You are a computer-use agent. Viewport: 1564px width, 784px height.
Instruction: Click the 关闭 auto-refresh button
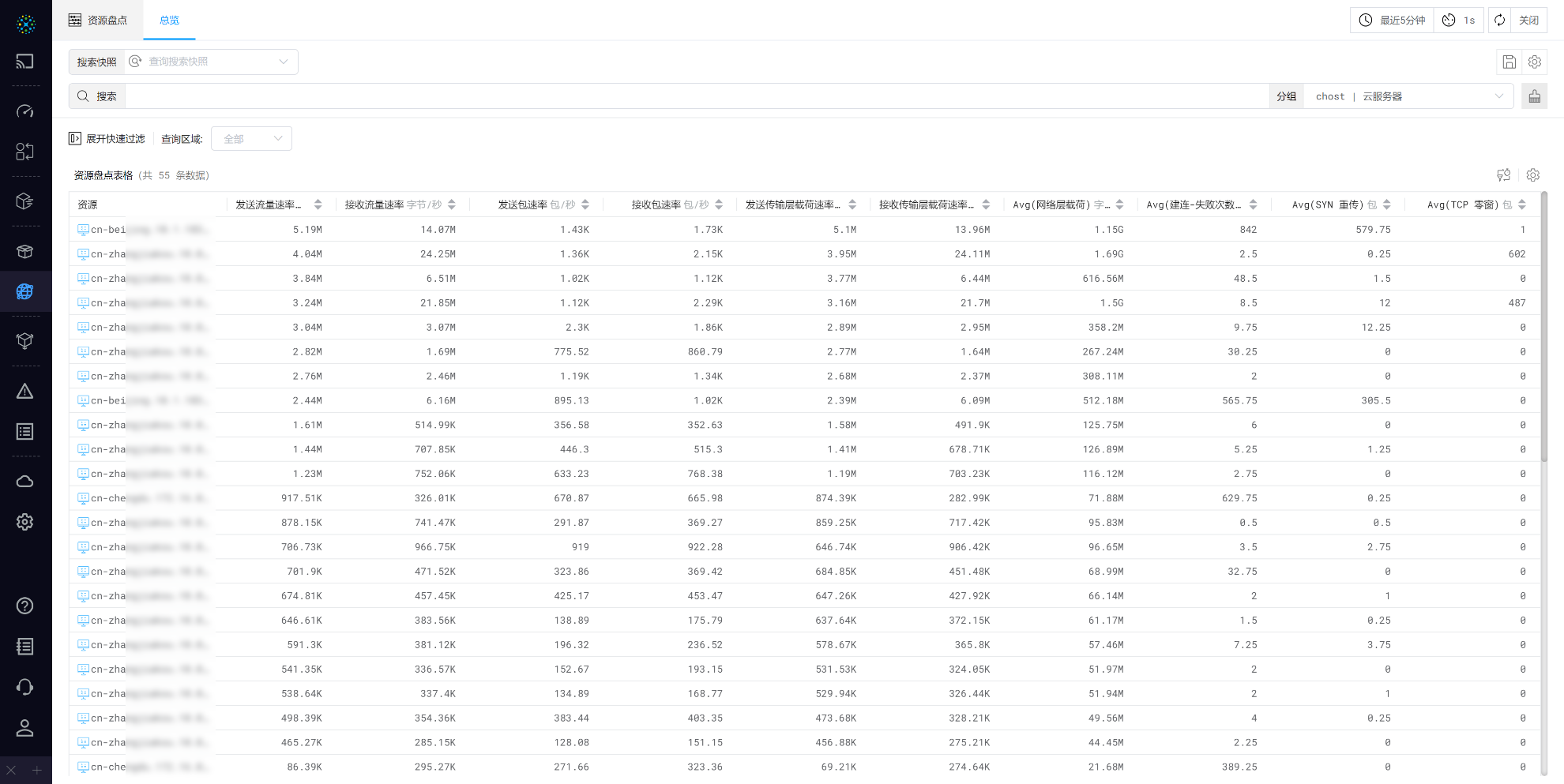pyautogui.click(x=1528, y=21)
